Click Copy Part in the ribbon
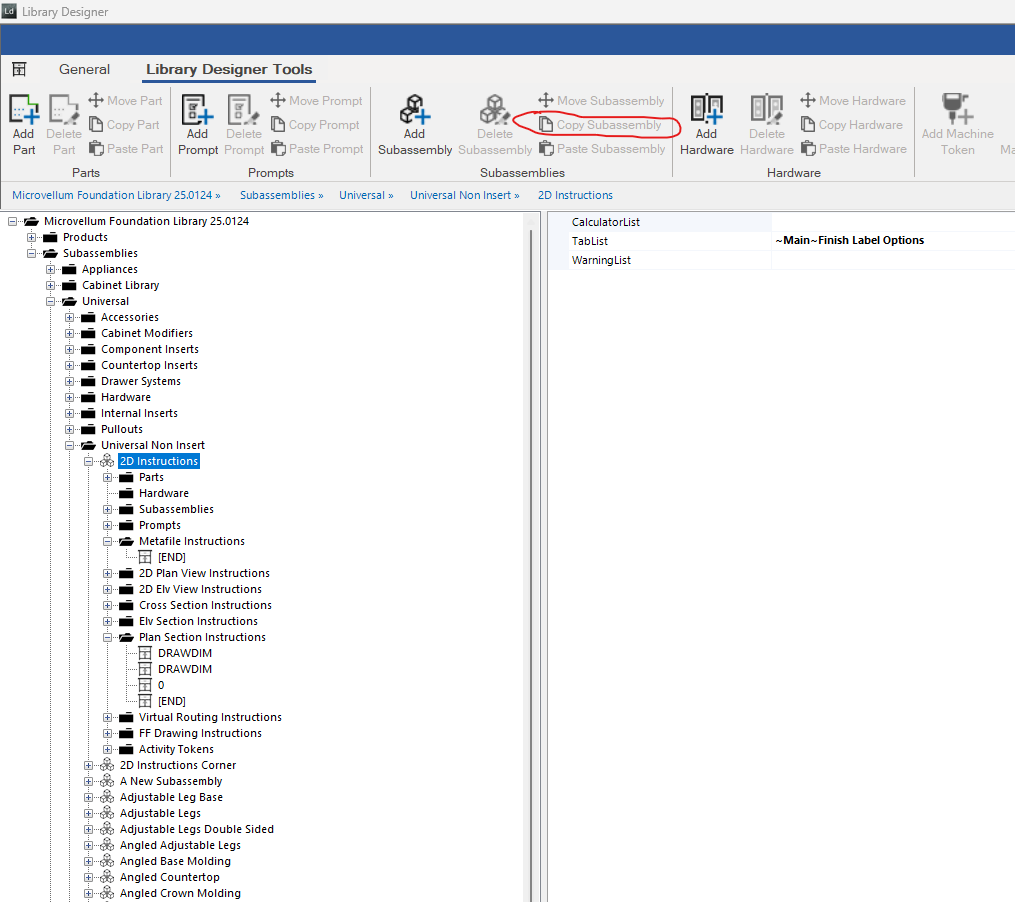Screen dimensions: 1015x902 pyautogui.click(x=124, y=124)
